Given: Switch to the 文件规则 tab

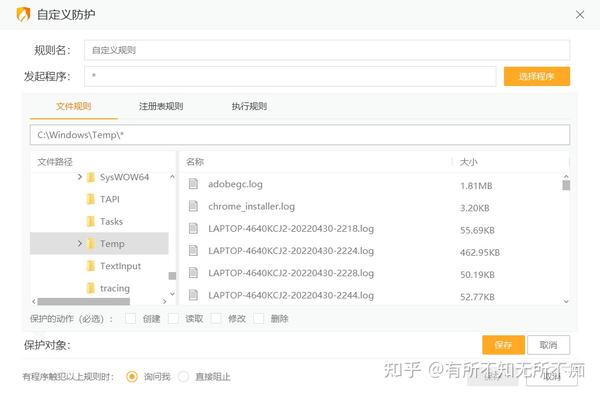Looking at the screenshot, I should tap(73, 106).
